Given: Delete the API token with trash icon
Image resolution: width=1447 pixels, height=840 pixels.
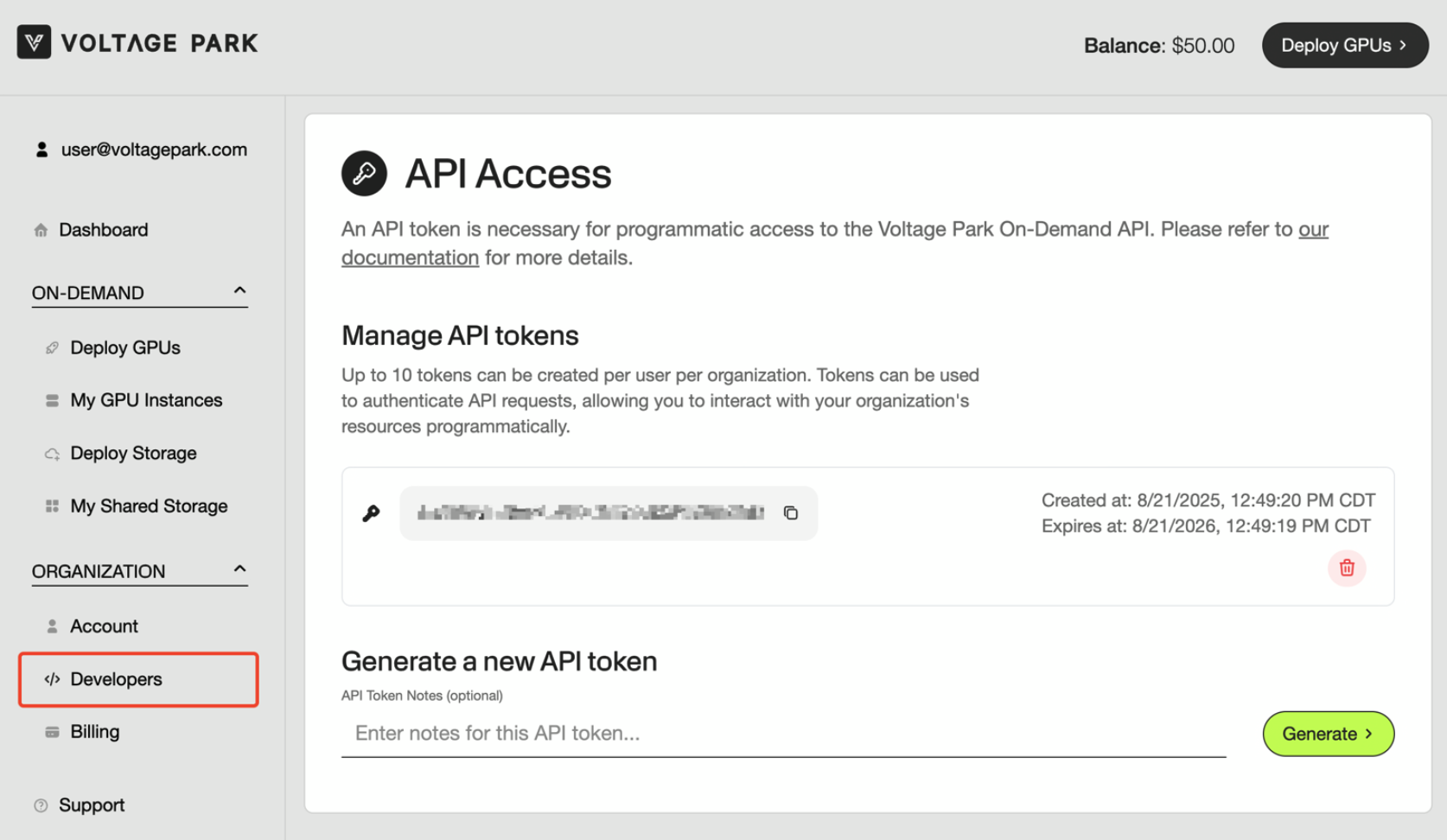Looking at the screenshot, I should point(1346,568).
